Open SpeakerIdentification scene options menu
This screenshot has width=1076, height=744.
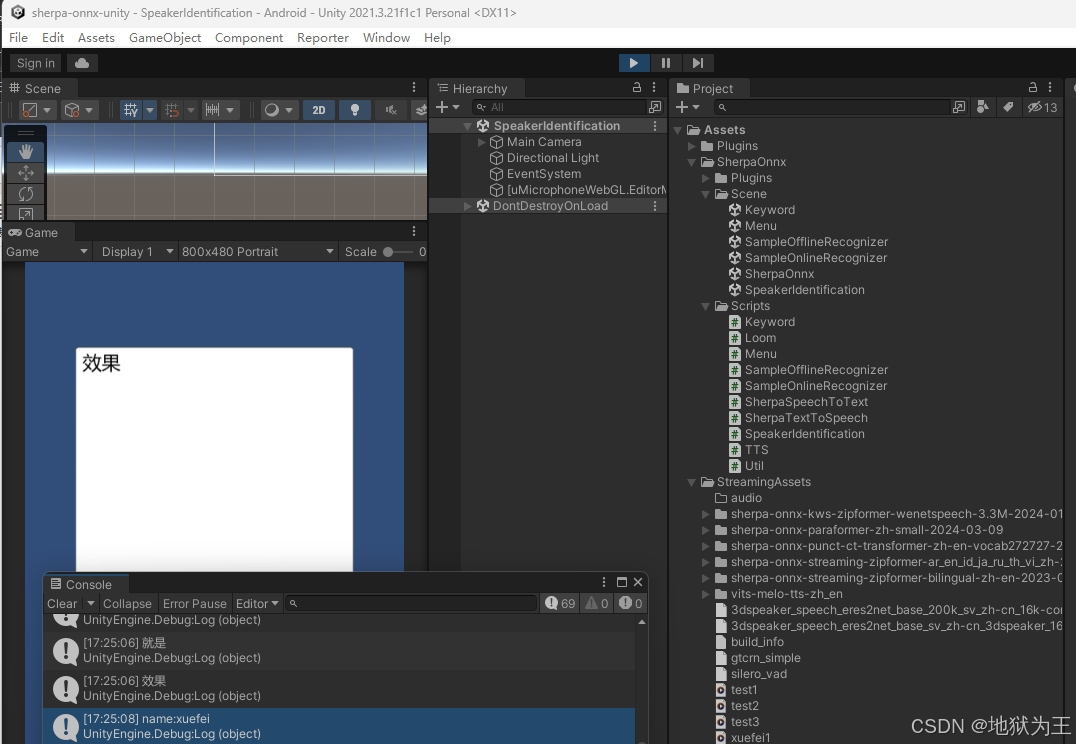click(x=655, y=126)
